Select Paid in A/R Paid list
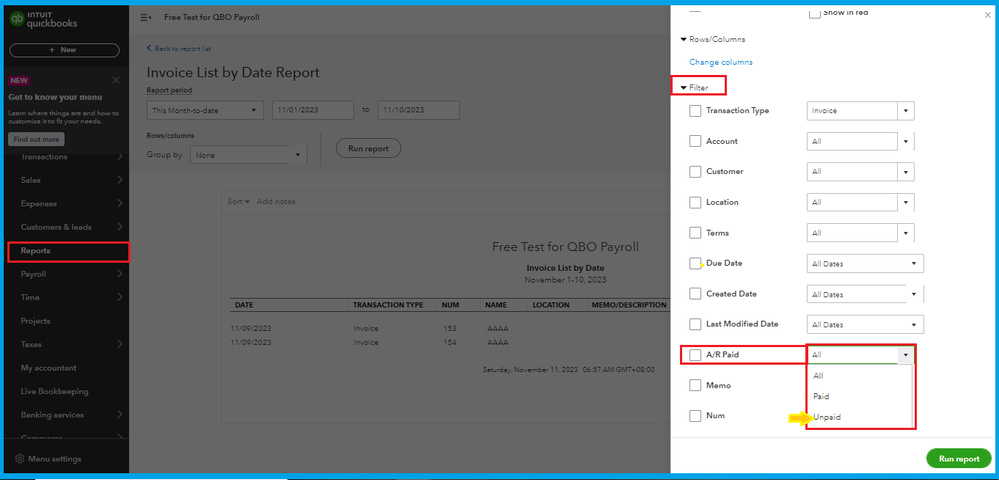This screenshot has width=999, height=480. pyautogui.click(x=821, y=396)
